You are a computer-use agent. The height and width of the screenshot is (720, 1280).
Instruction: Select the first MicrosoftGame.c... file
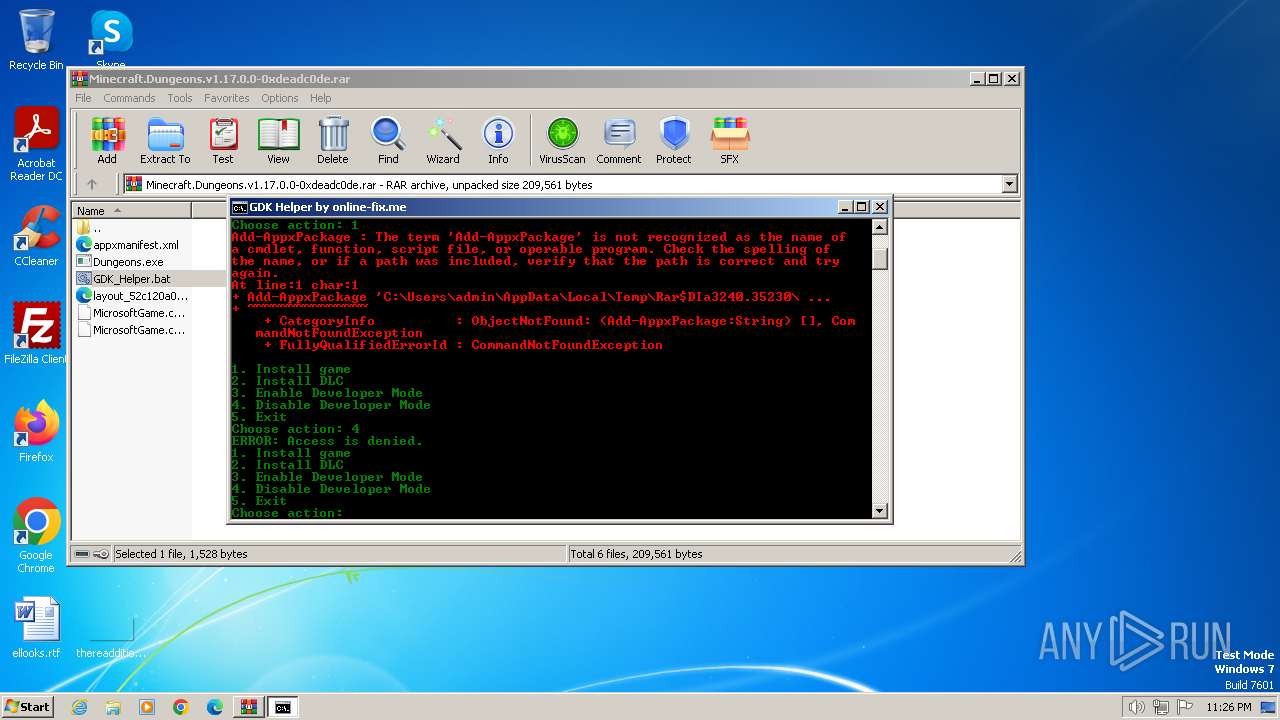[x=131, y=313]
